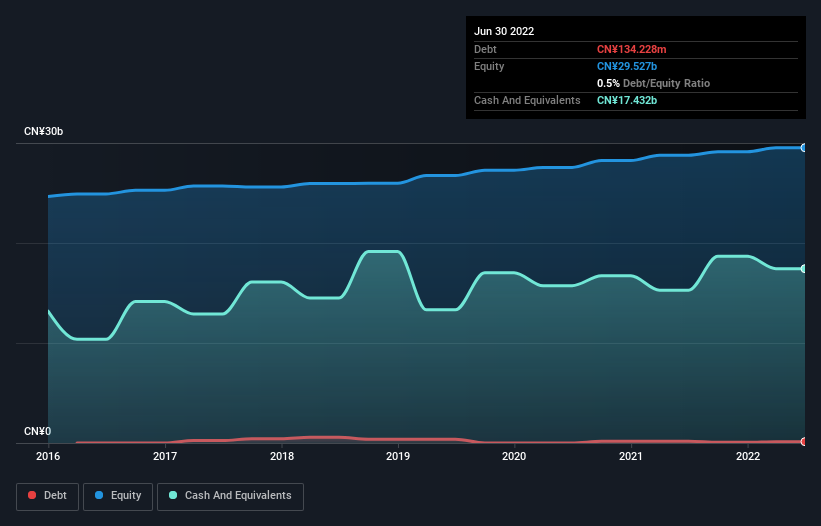
Task: Toggle Cash And Equivalents legend button
Action: [230, 496]
